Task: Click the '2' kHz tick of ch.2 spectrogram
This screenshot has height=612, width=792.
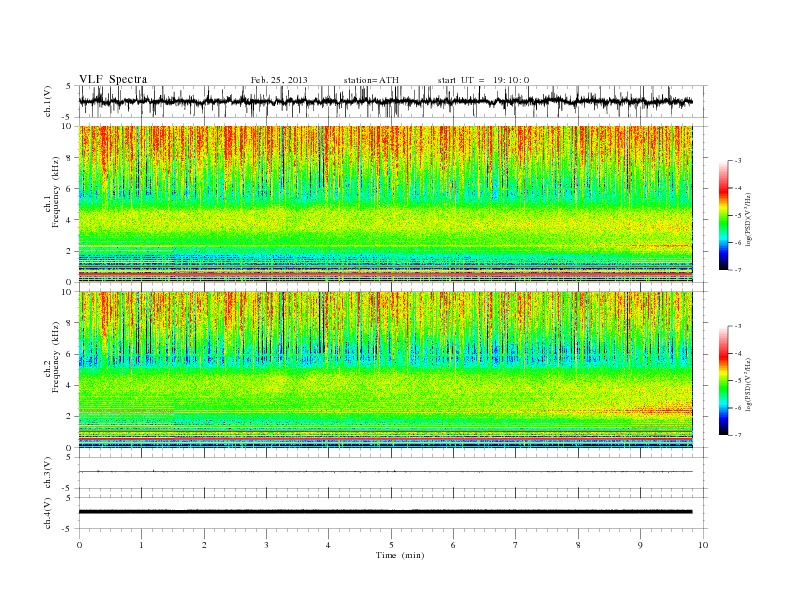Action: tap(70, 416)
